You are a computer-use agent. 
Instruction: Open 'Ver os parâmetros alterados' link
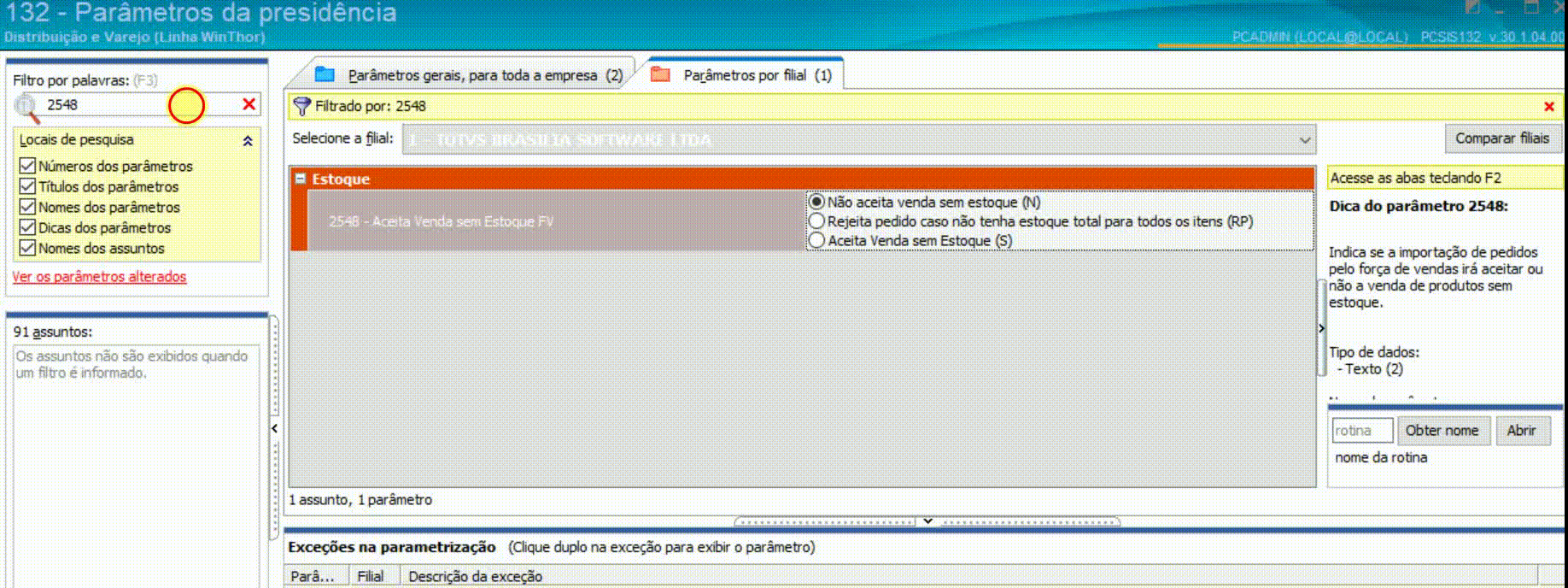tap(99, 277)
